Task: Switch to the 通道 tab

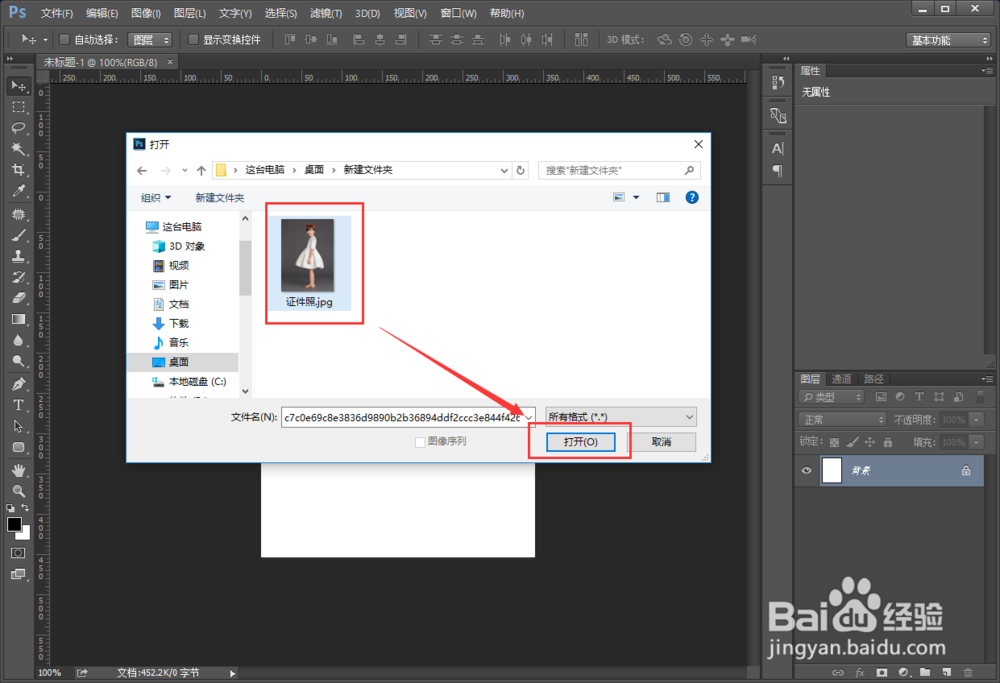Action: [x=842, y=379]
